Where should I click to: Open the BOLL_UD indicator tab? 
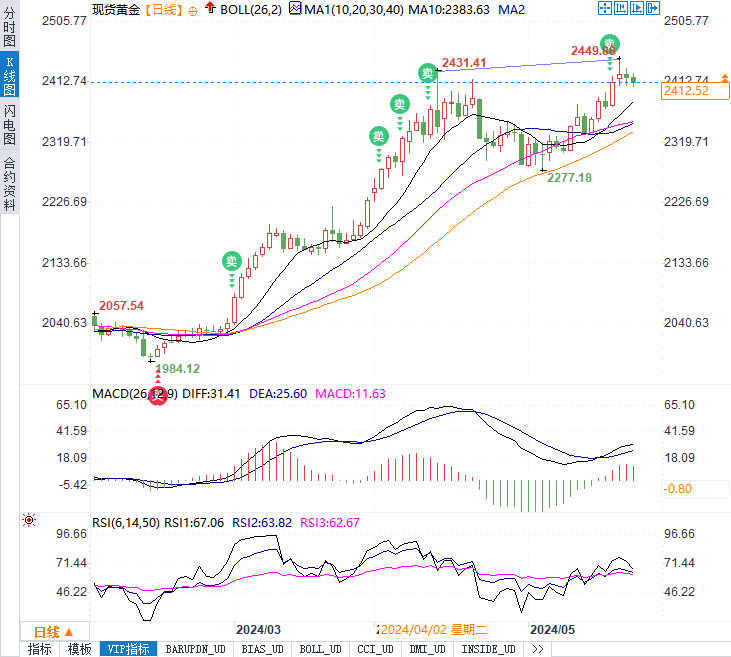tap(320, 649)
